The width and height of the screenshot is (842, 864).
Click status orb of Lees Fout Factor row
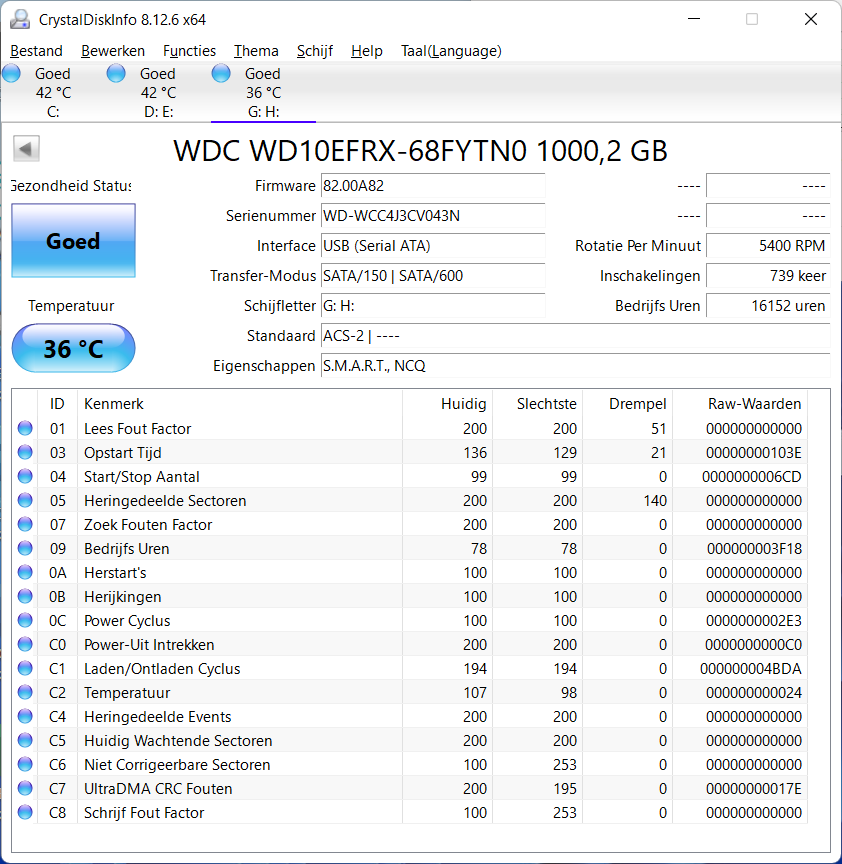(x=25, y=428)
